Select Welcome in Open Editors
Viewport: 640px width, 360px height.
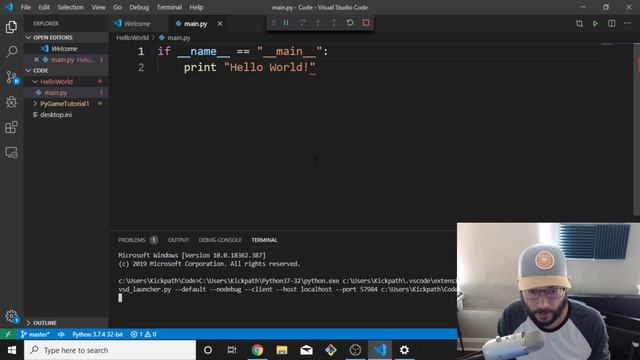[x=64, y=49]
